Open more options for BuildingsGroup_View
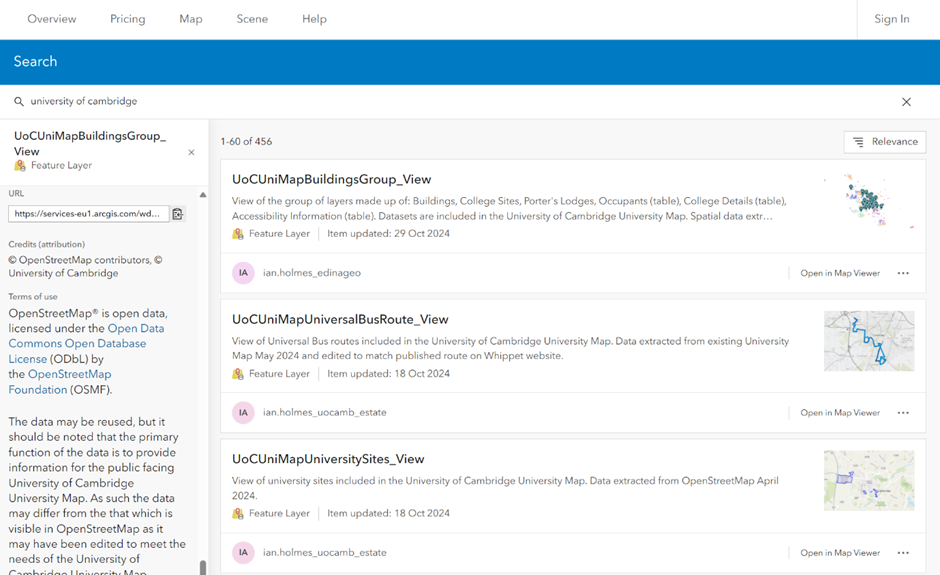940x575 pixels. click(x=903, y=273)
